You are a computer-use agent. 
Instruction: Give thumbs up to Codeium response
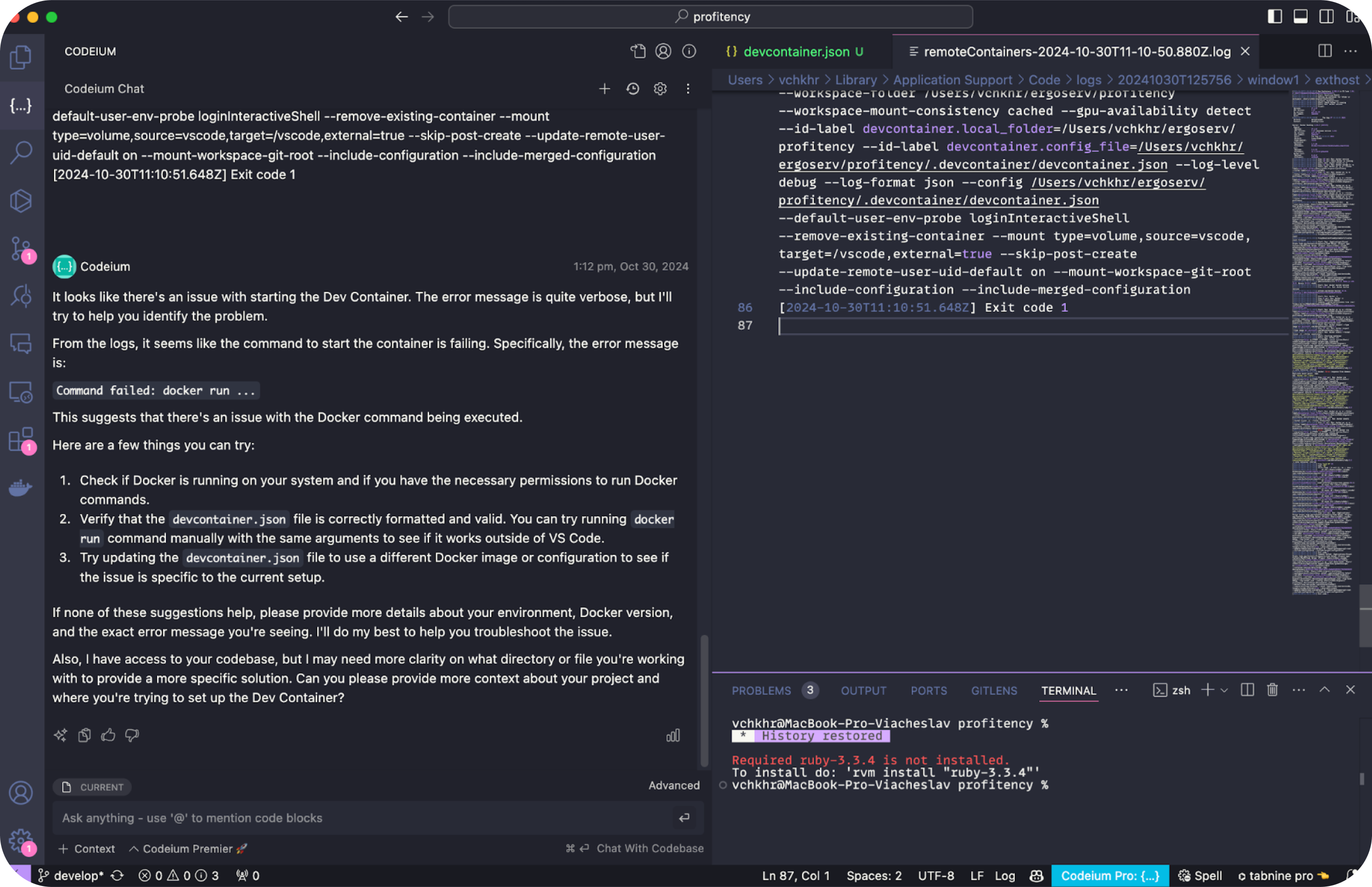click(108, 735)
